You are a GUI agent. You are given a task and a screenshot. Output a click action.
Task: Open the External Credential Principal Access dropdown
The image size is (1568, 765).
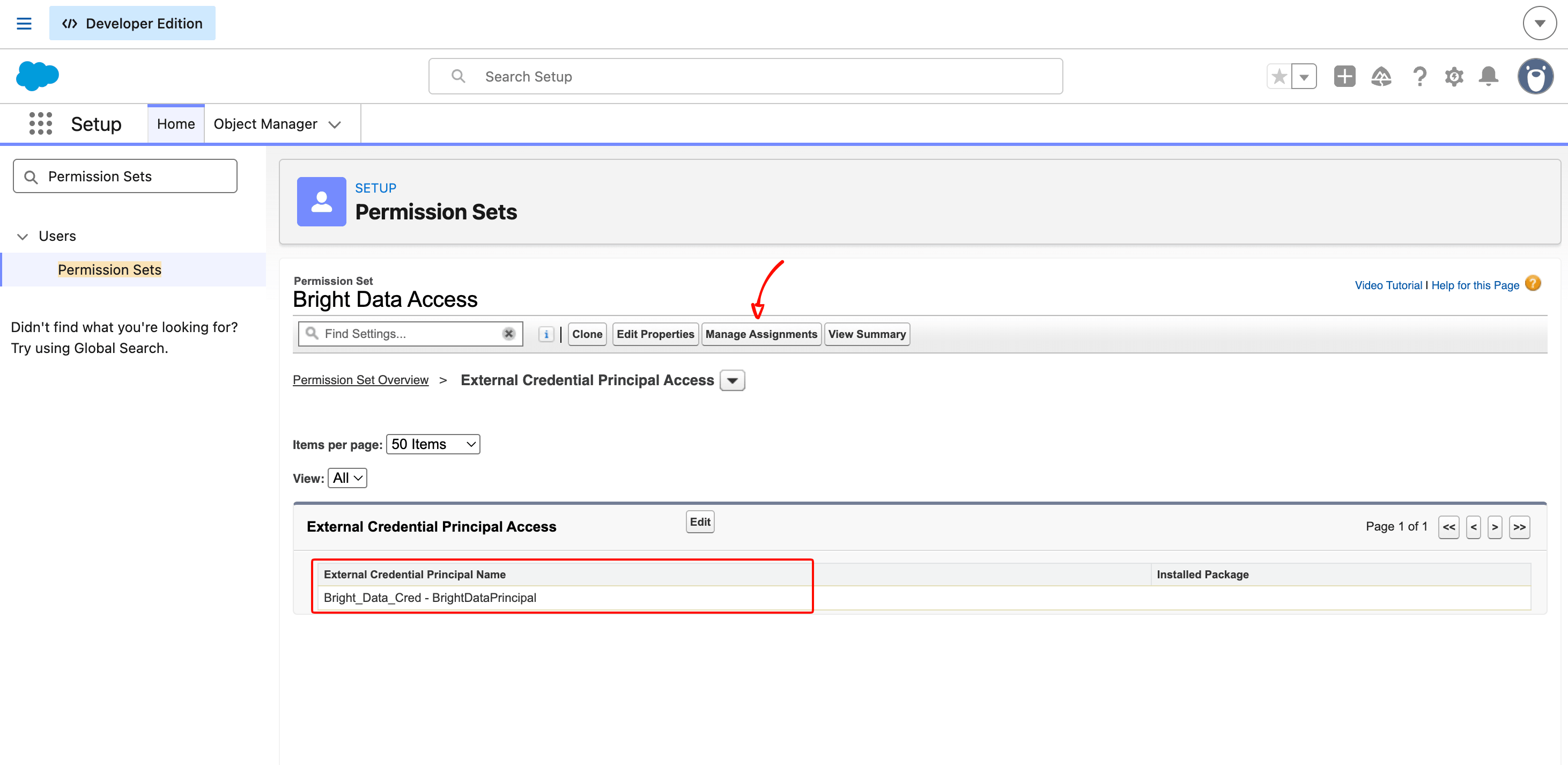tap(733, 381)
